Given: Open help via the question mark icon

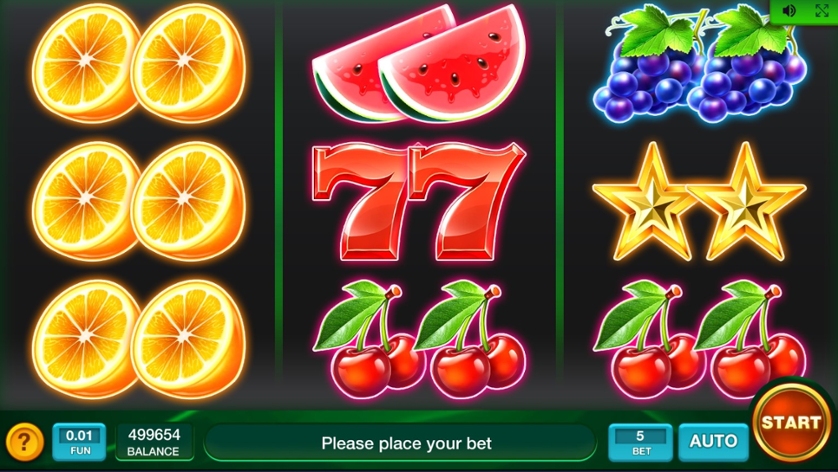Looking at the screenshot, I should (24, 442).
